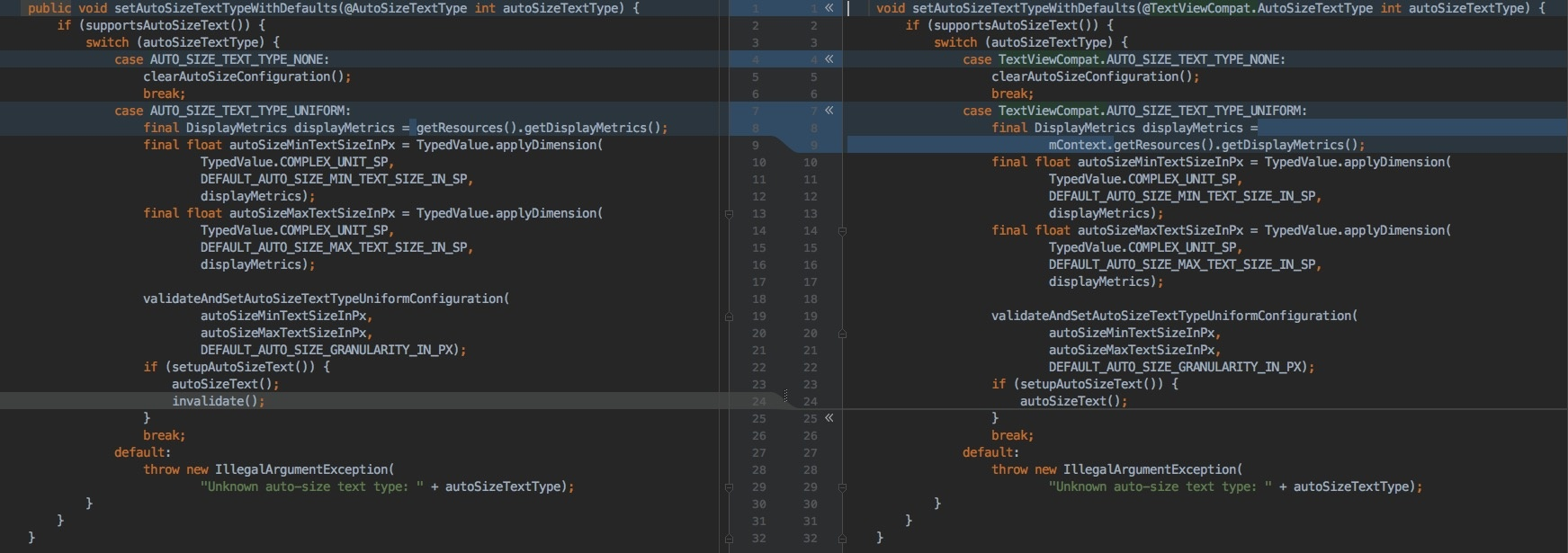Click 'DEFAULT_AUTO_SIZE_GRANULARITY_IN_PX);' in left pane

(x=334, y=350)
